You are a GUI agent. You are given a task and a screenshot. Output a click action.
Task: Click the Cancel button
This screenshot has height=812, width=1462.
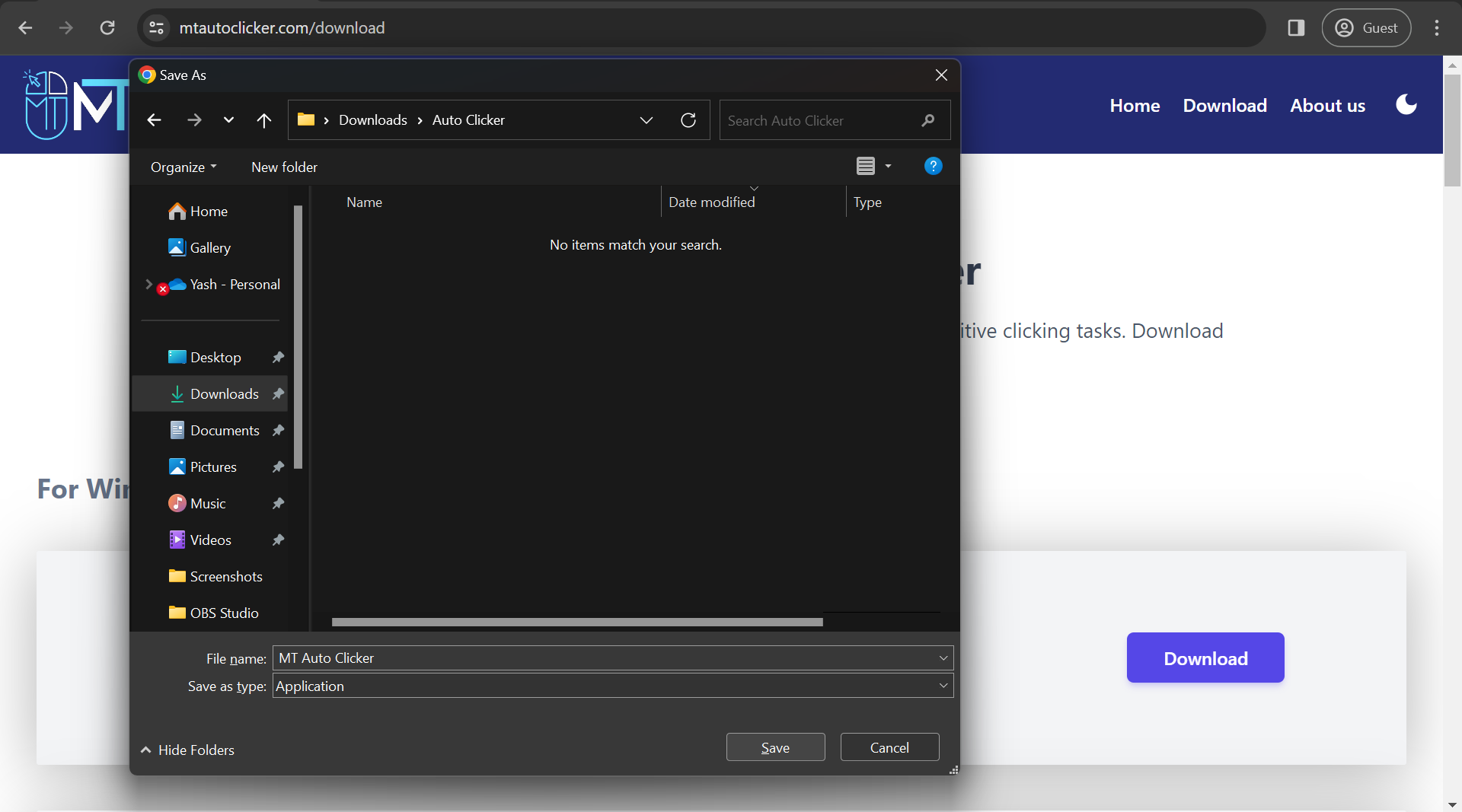[889, 748]
